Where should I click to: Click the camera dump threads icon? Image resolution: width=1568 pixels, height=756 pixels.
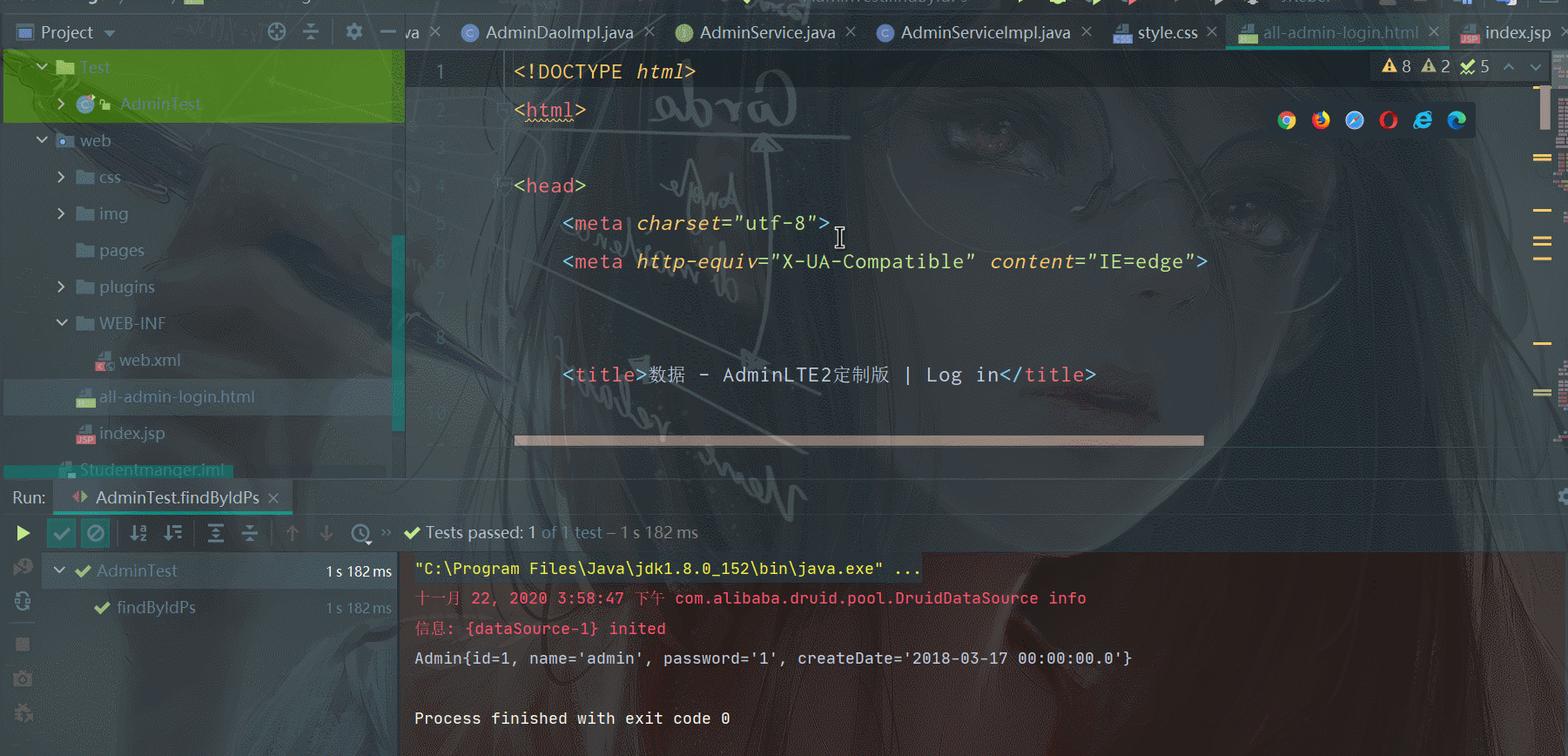click(x=24, y=678)
